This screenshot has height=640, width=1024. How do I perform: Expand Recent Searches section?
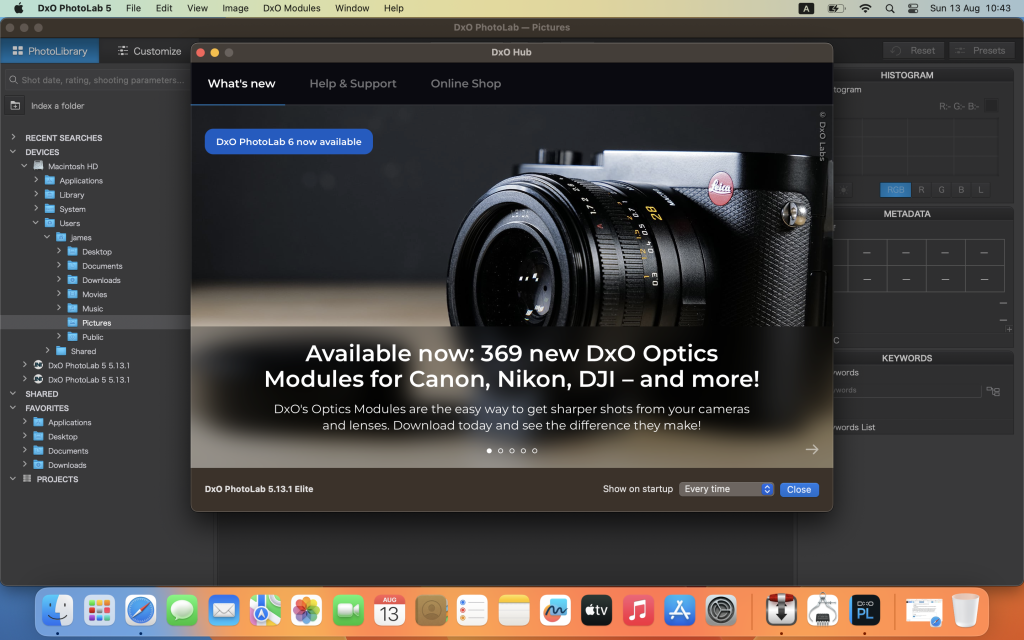point(13,137)
